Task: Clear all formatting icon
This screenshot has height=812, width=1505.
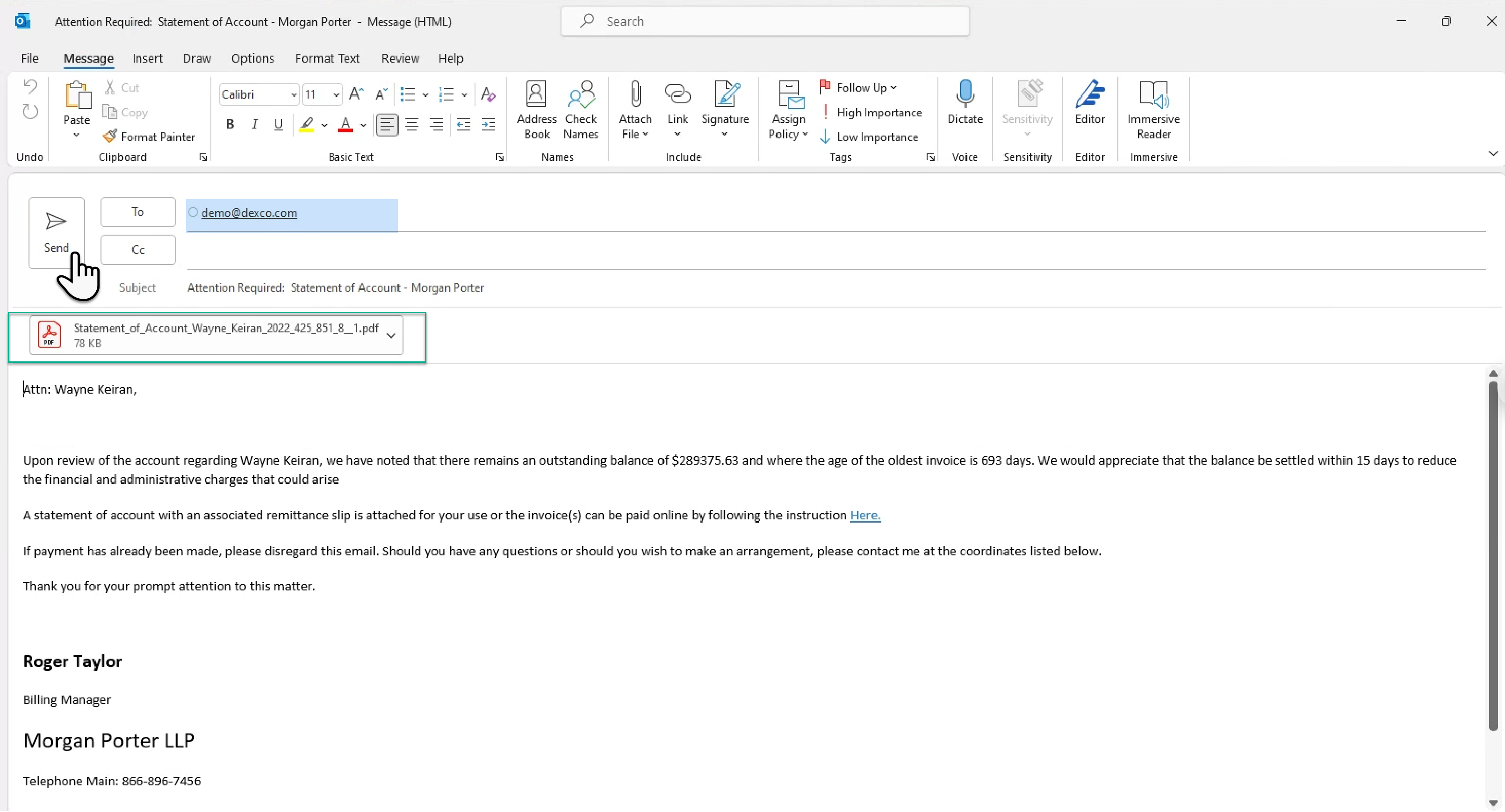Action: click(x=488, y=94)
